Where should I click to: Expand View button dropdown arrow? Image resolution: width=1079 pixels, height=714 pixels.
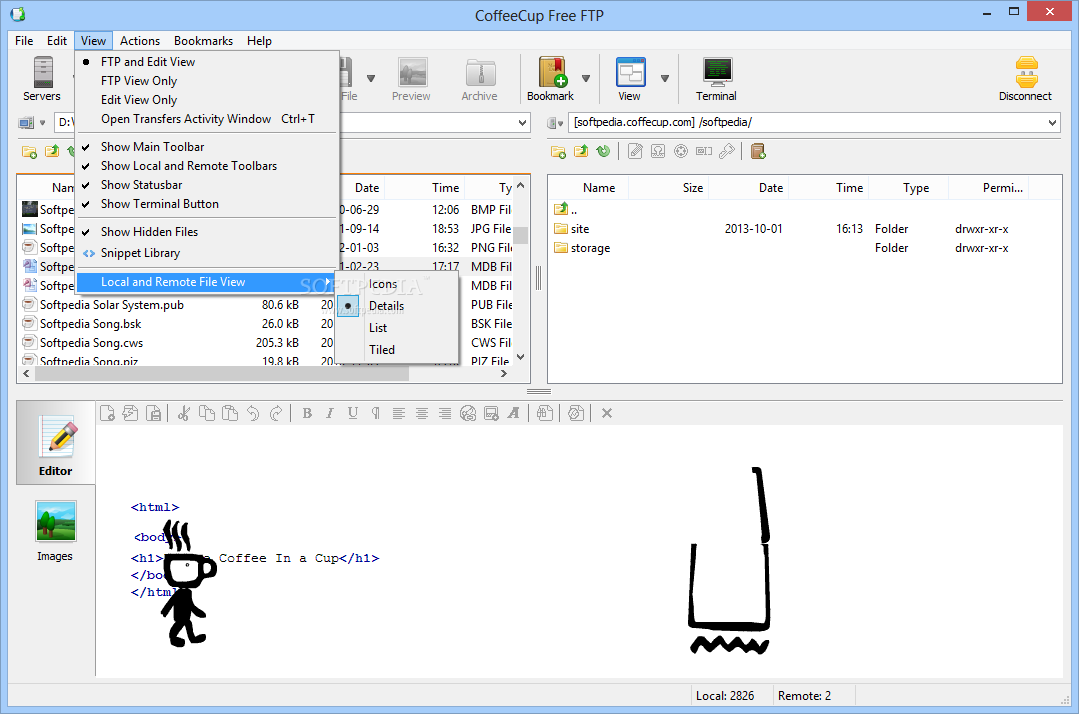click(x=665, y=78)
